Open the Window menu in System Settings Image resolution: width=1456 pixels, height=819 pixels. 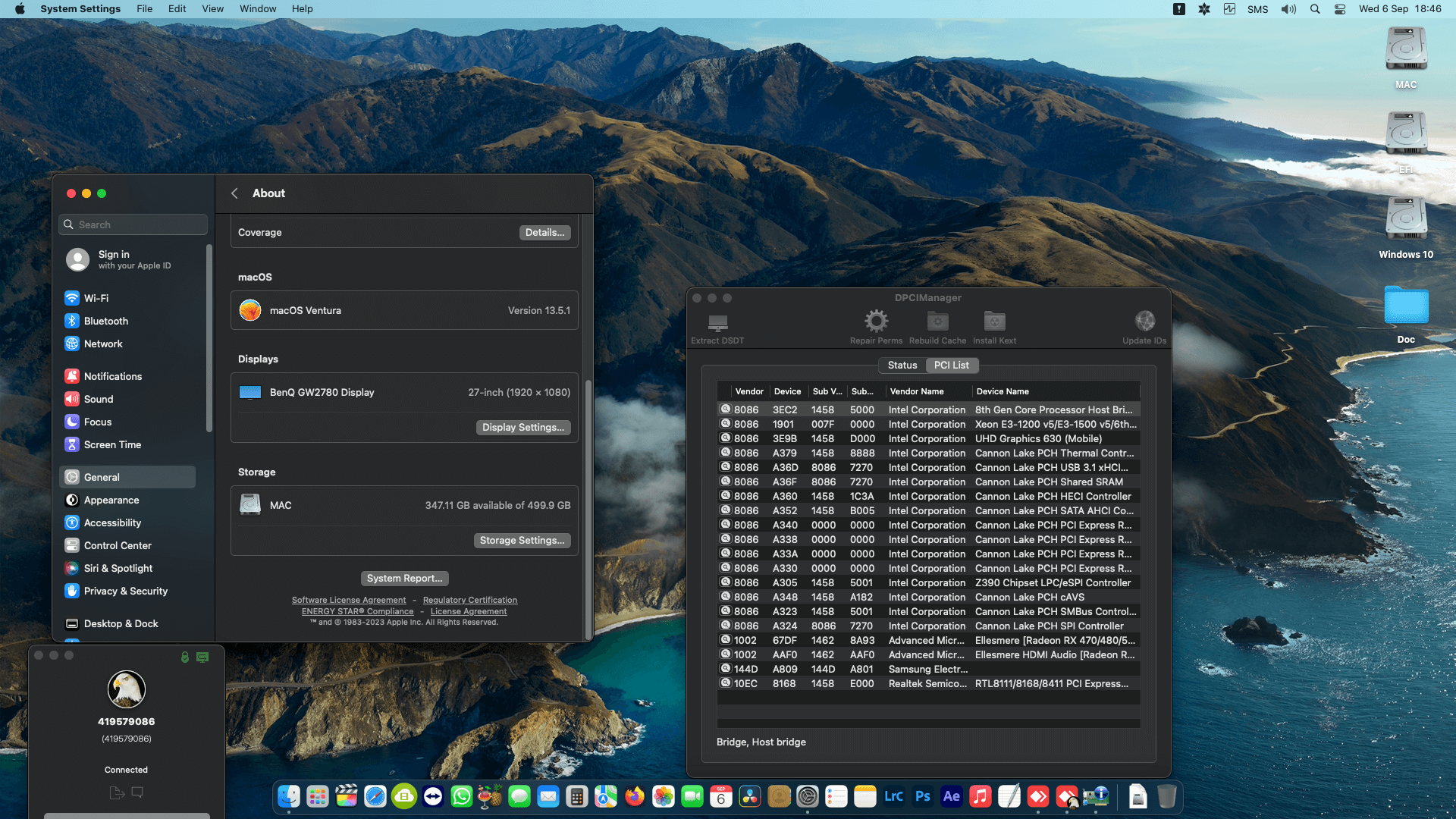click(x=257, y=8)
